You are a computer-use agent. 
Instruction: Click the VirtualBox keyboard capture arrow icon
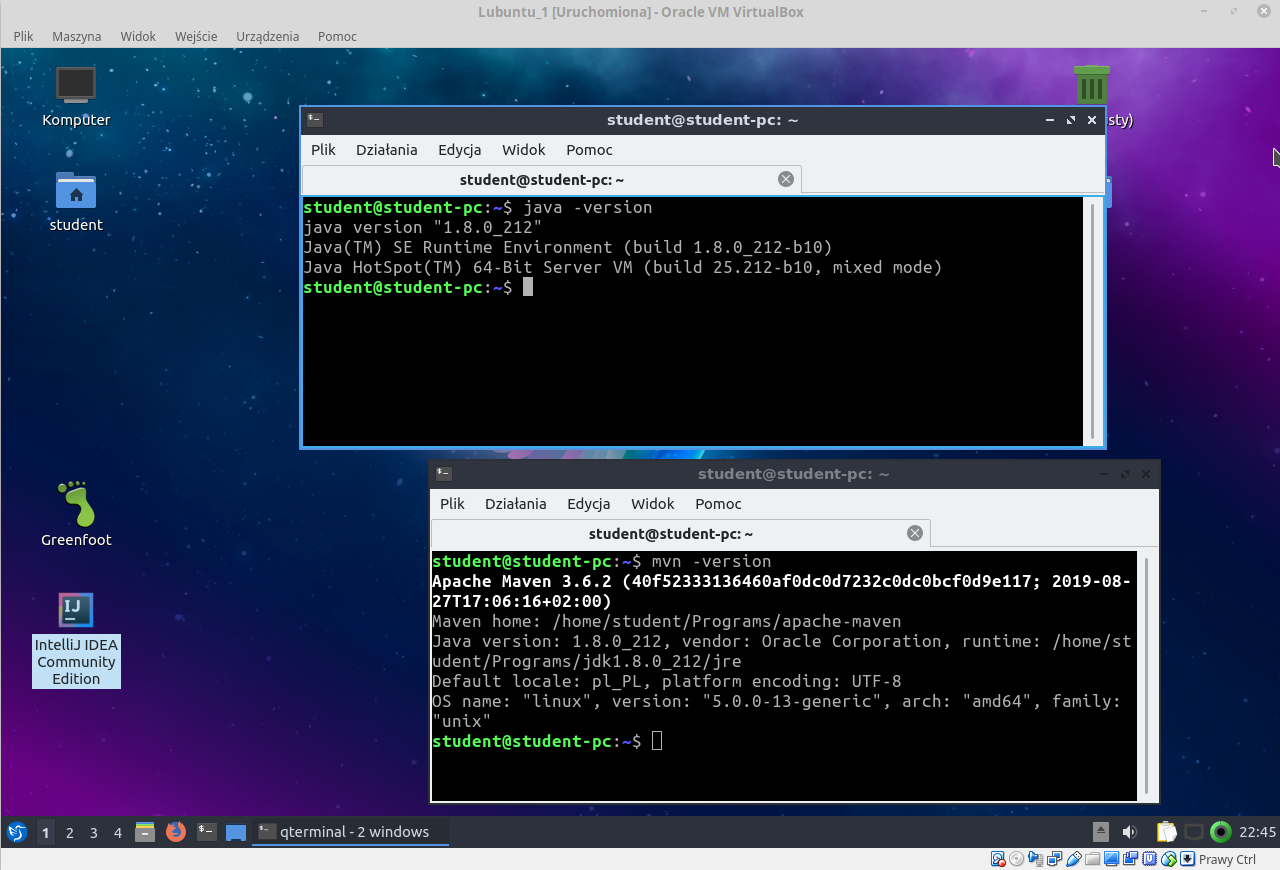tap(1187, 859)
